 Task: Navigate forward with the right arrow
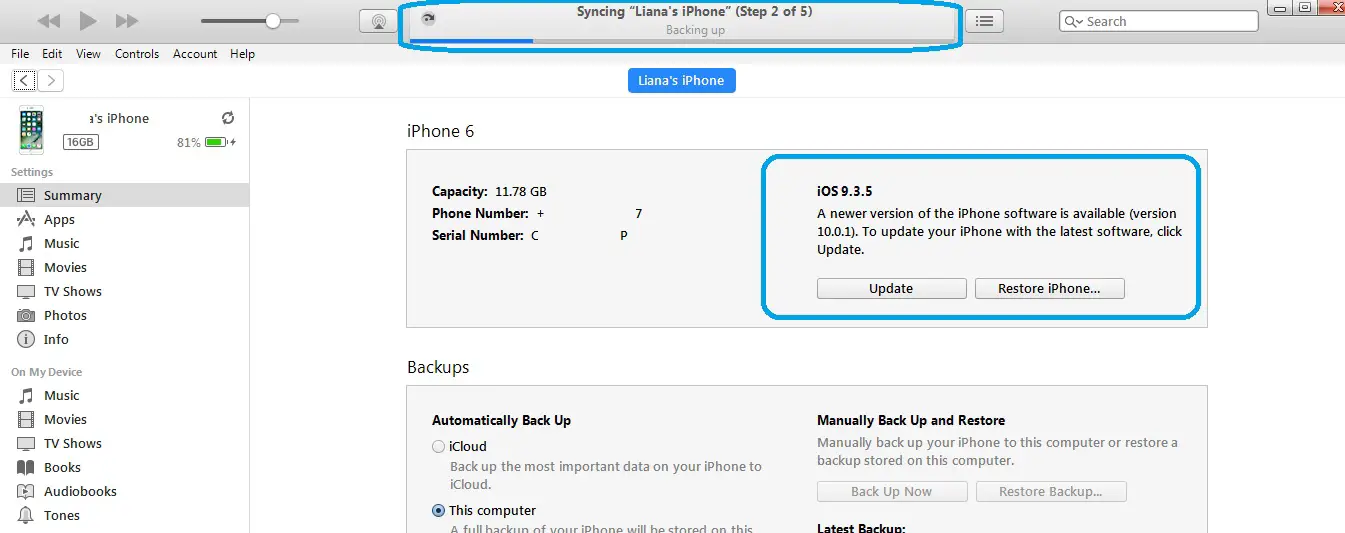click(x=51, y=80)
